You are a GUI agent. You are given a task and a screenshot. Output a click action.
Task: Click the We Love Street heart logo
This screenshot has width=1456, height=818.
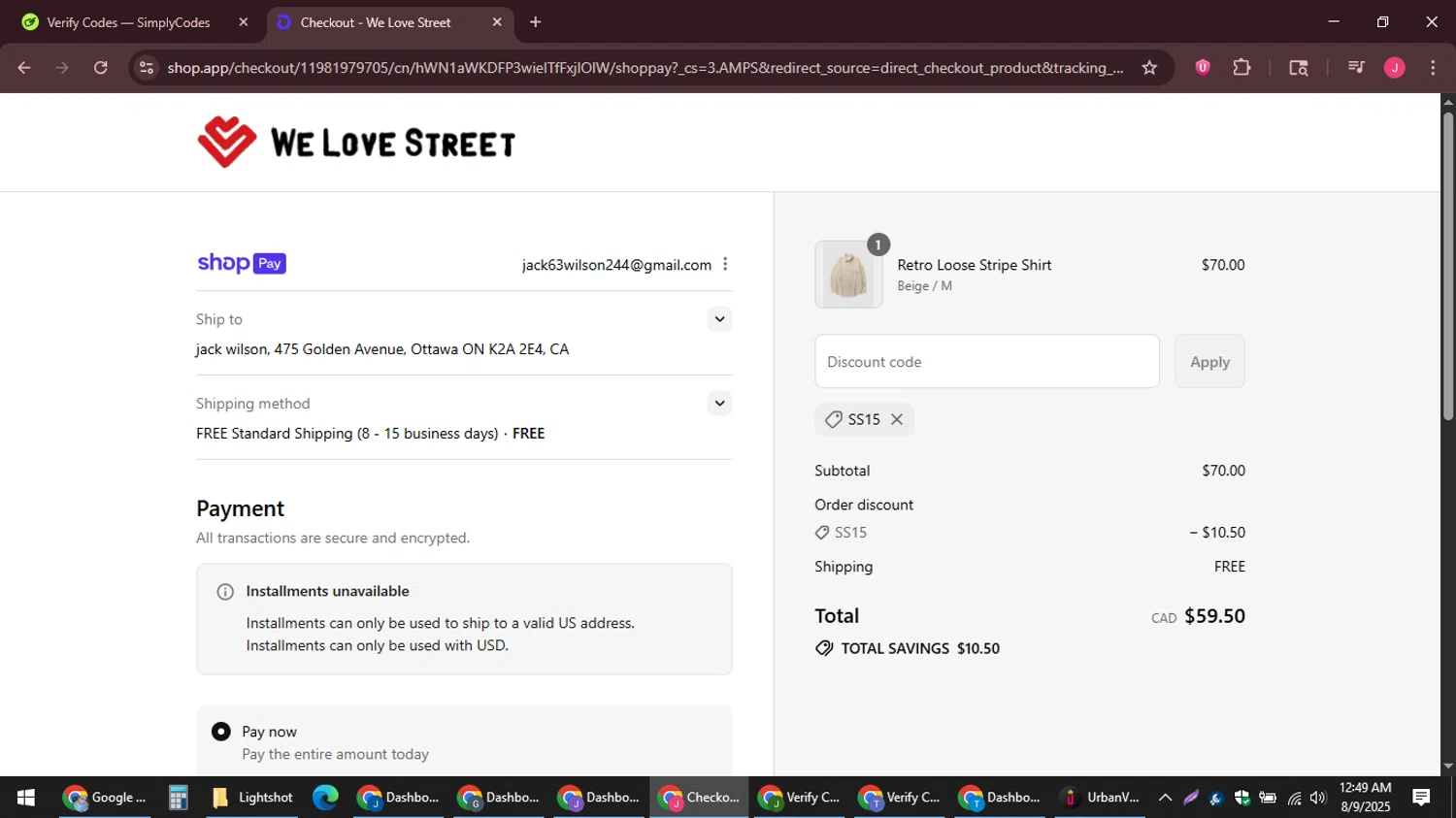click(227, 143)
